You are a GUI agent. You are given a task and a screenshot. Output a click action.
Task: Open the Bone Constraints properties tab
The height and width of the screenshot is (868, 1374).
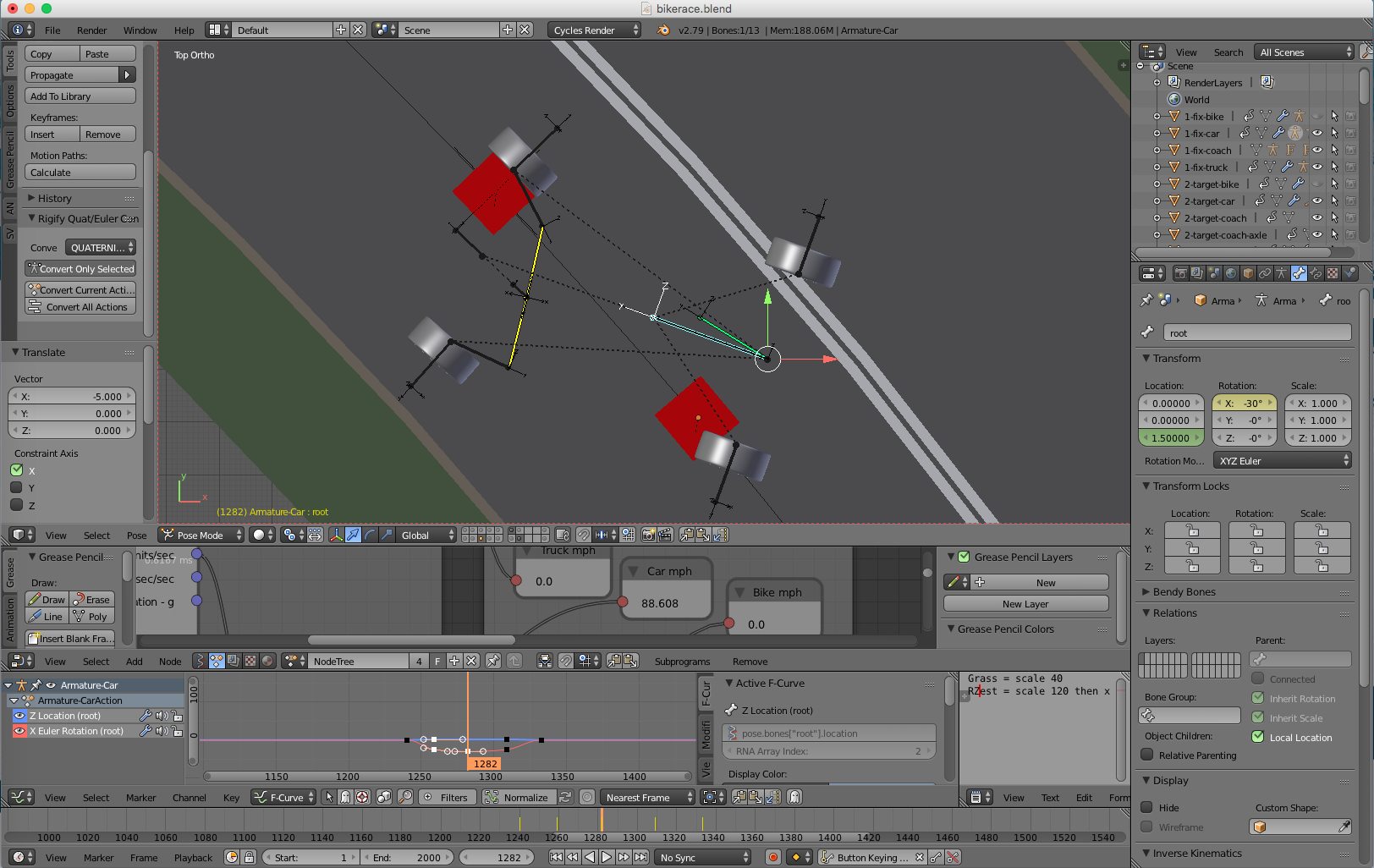click(x=1316, y=273)
